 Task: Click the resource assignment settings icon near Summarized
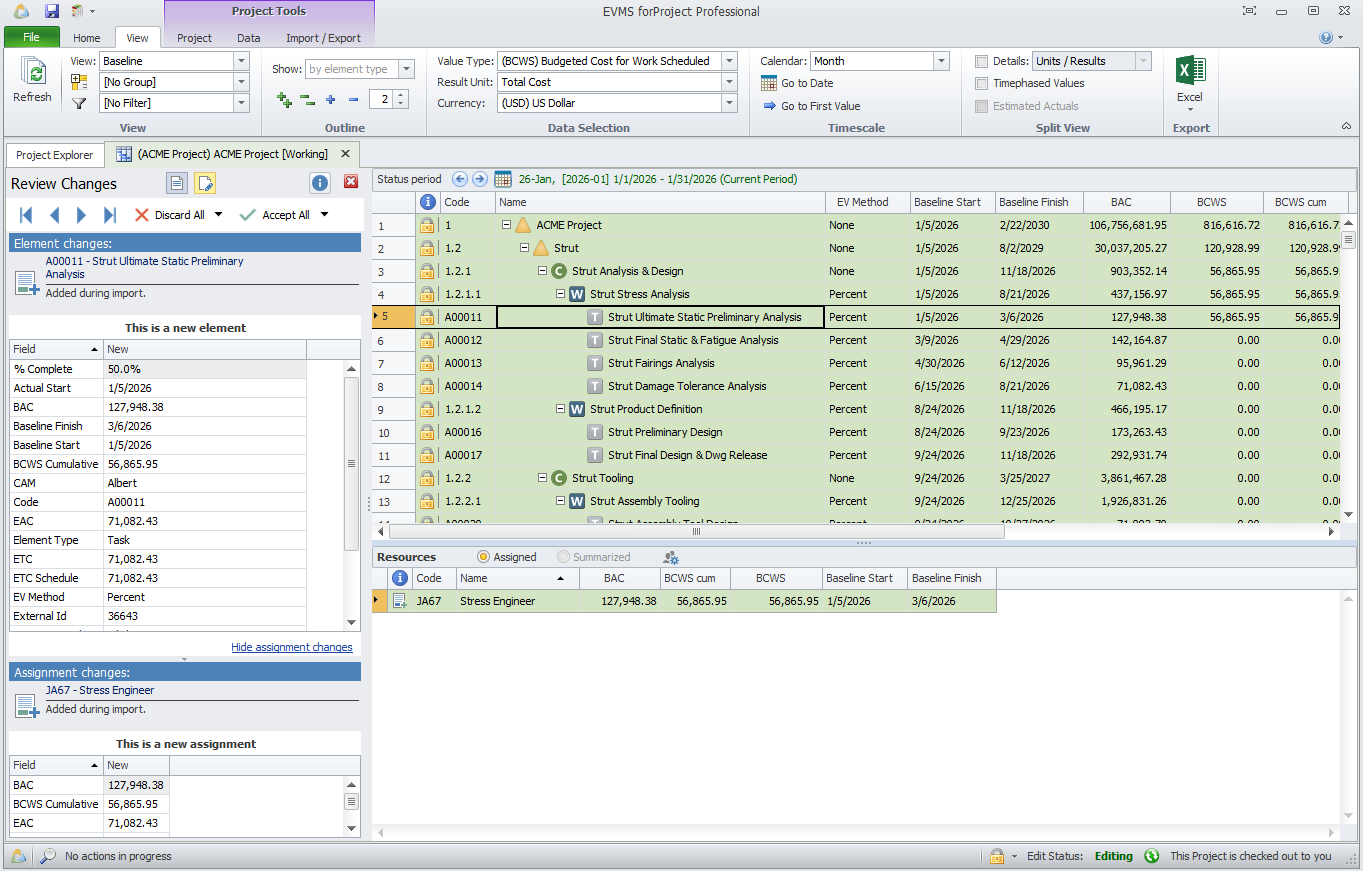670,557
